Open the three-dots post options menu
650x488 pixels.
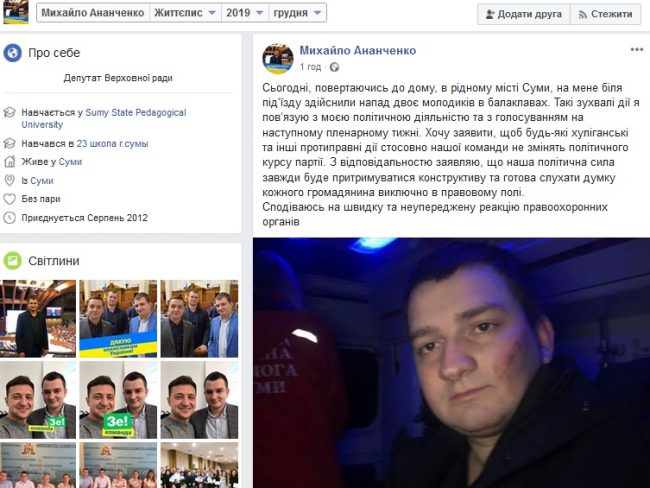point(636,50)
